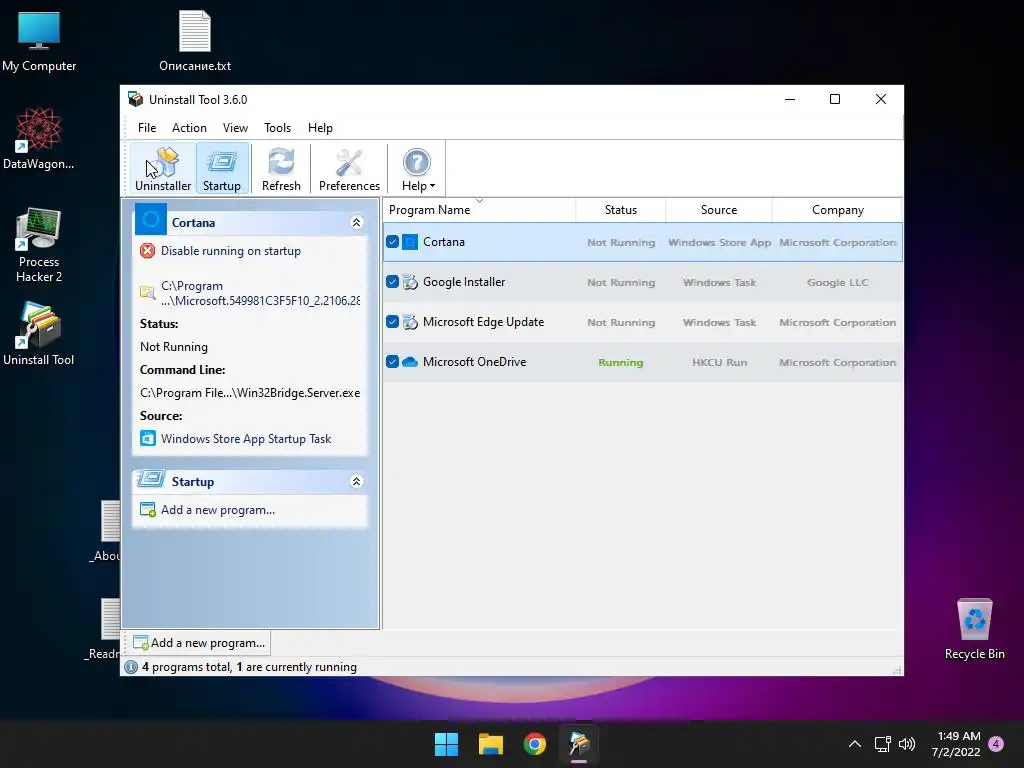
Task: Click the OneDrive cloud icon in list
Action: point(409,362)
